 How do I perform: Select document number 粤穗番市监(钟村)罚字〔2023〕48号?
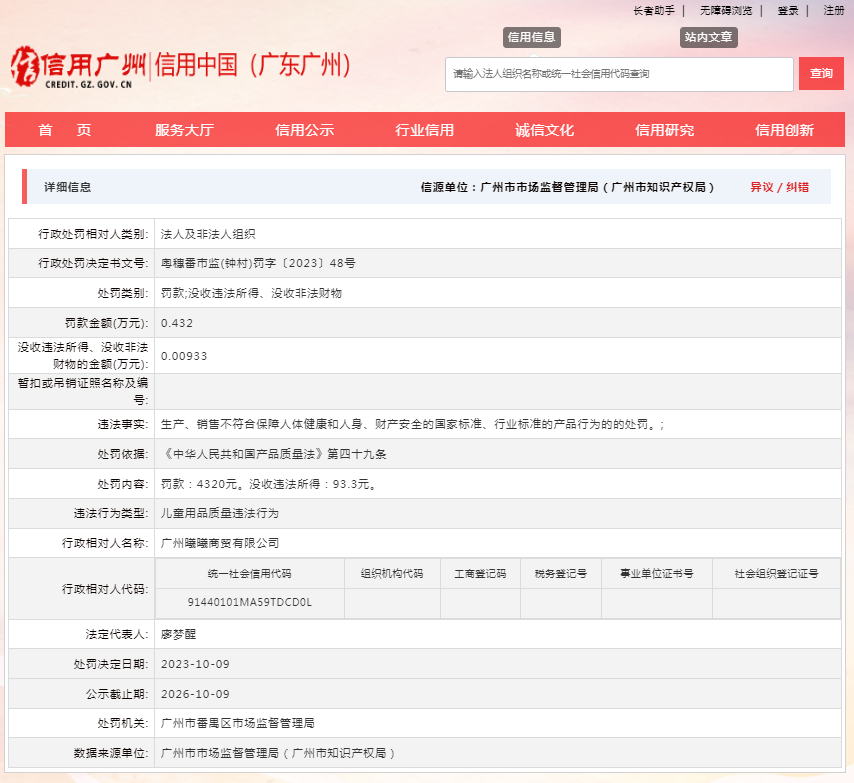click(258, 264)
